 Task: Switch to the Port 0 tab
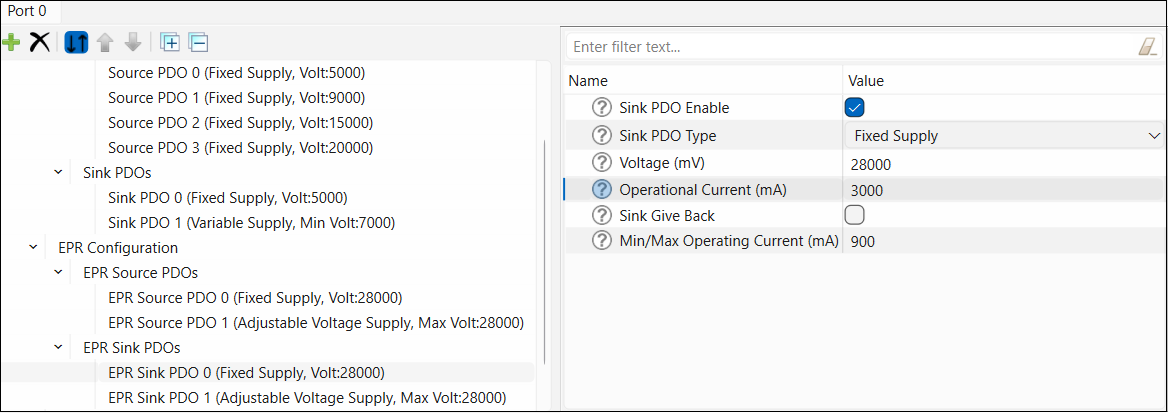click(28, 11)
